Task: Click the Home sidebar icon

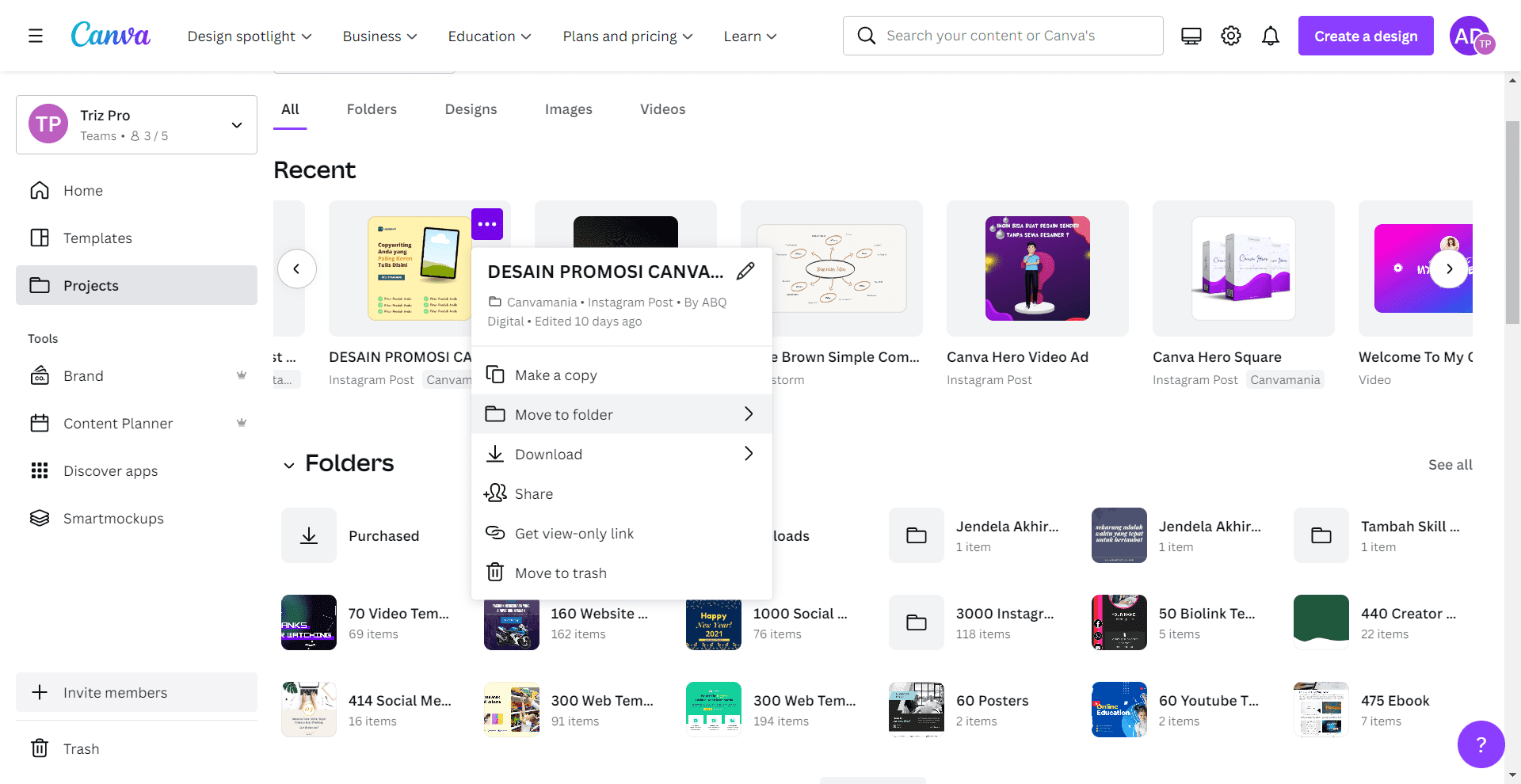Action: [x=40, y=191]
